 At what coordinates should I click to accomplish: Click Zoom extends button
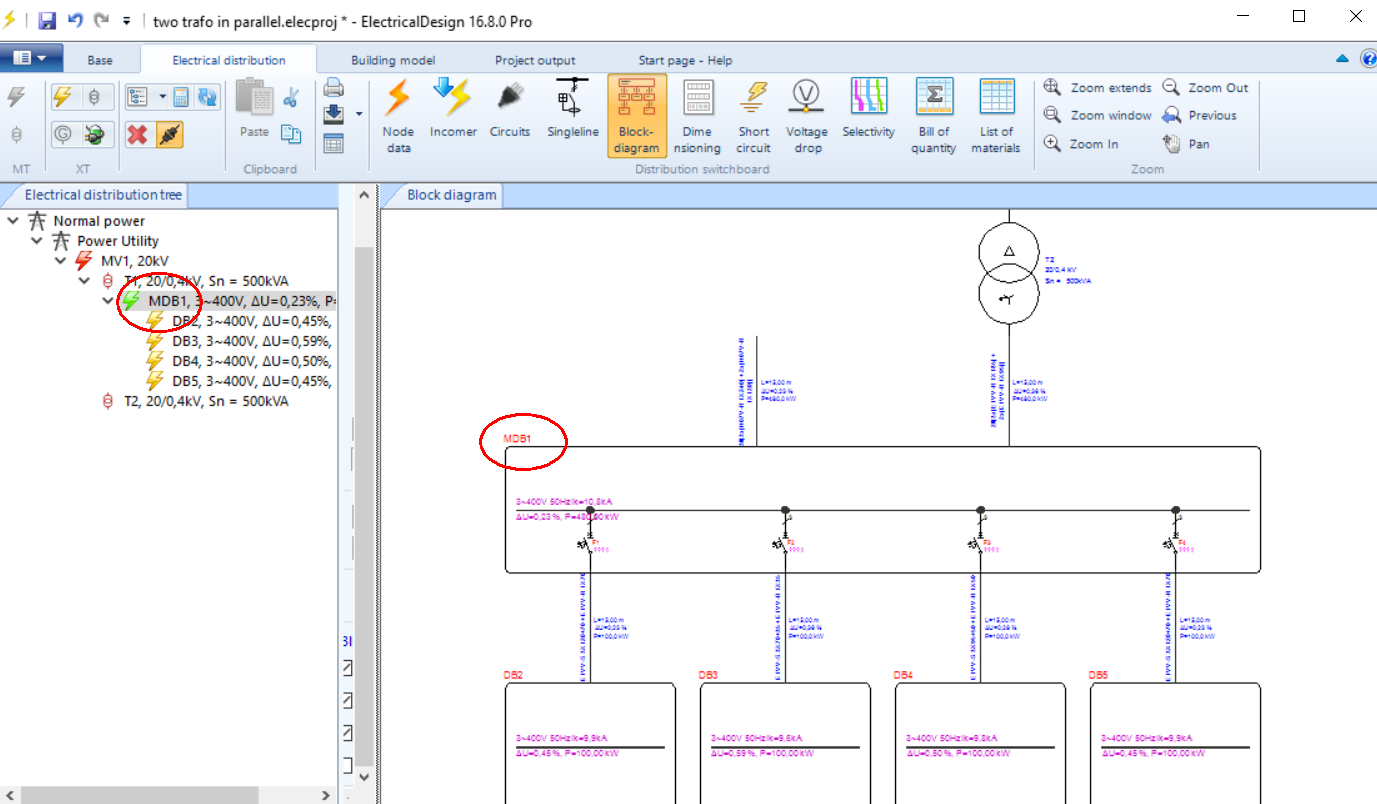1098,88
